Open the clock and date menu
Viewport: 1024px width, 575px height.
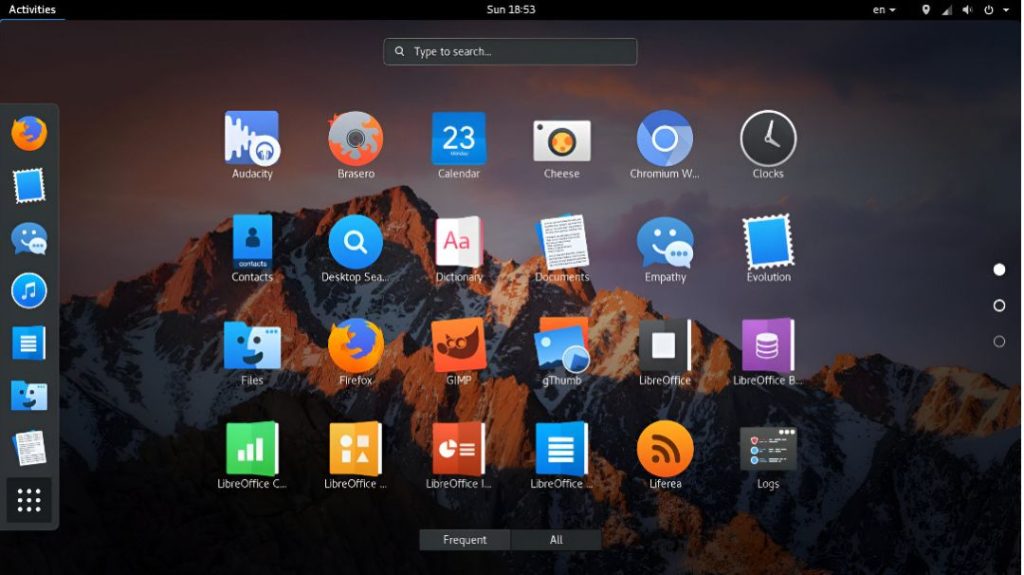tap(511, 9)
